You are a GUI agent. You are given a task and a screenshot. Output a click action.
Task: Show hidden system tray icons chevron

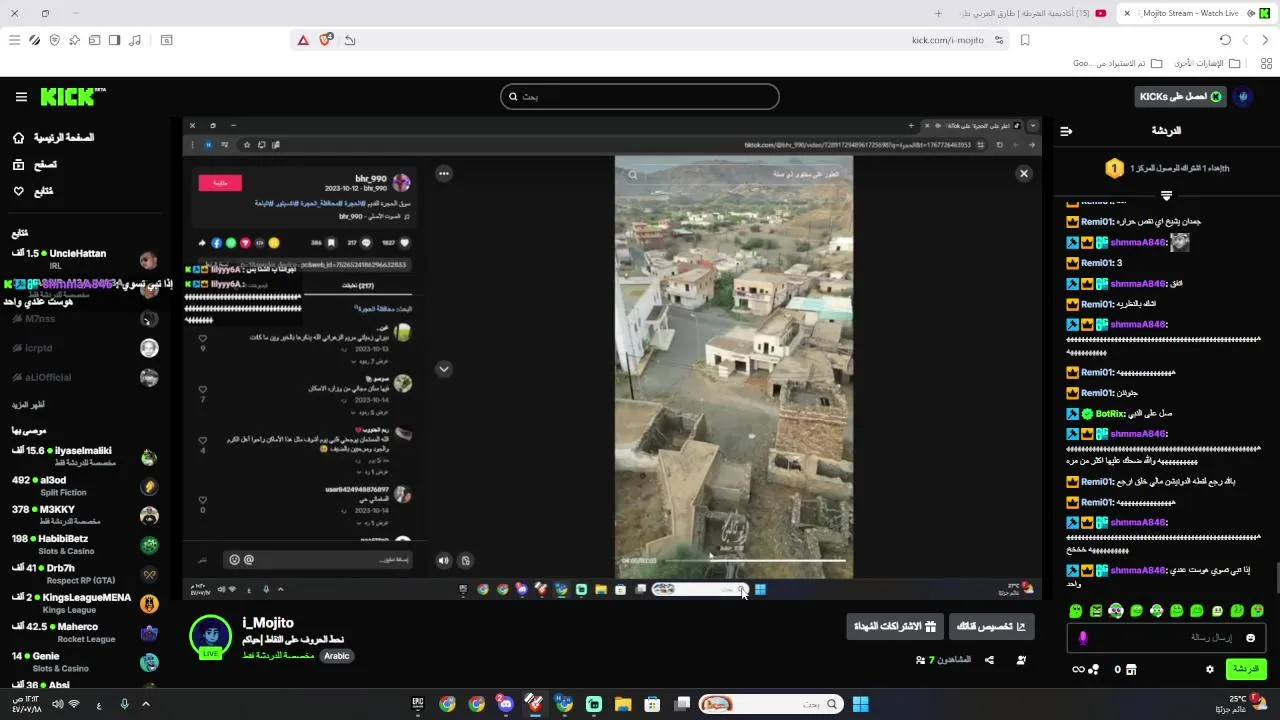[145, 704]
